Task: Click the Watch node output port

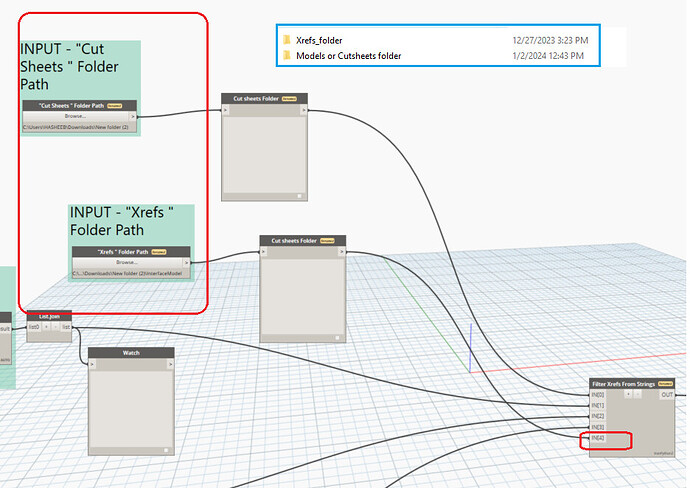Action: click(170, 364)
